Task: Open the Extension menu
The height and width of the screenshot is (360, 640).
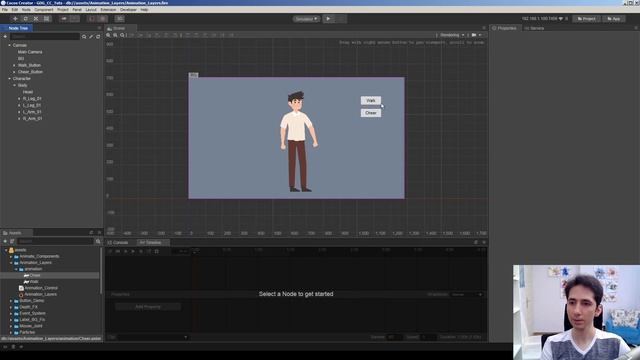Action: tap(108, 9)
